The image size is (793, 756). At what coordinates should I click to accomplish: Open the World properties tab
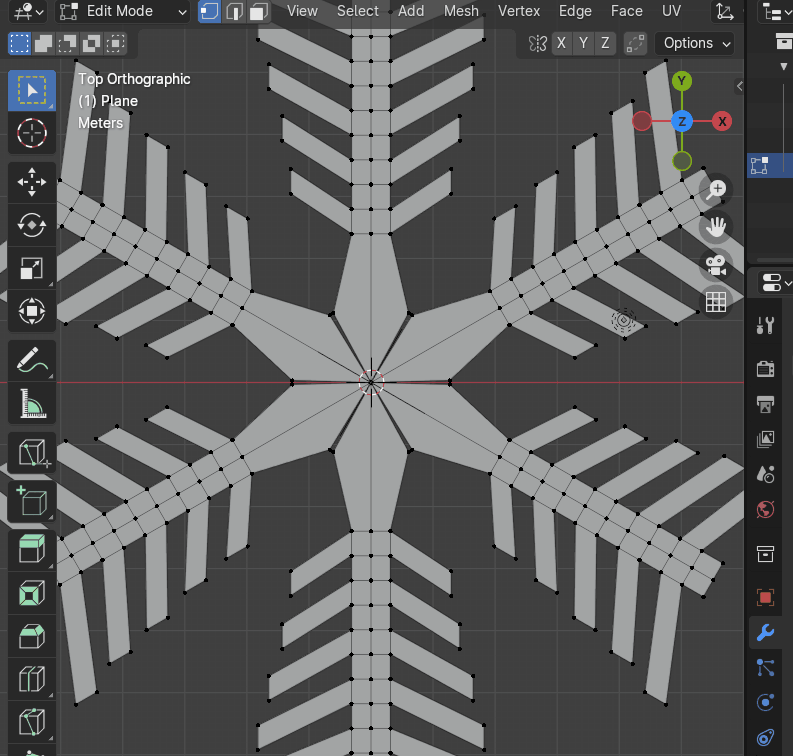(x=765, y=509)
